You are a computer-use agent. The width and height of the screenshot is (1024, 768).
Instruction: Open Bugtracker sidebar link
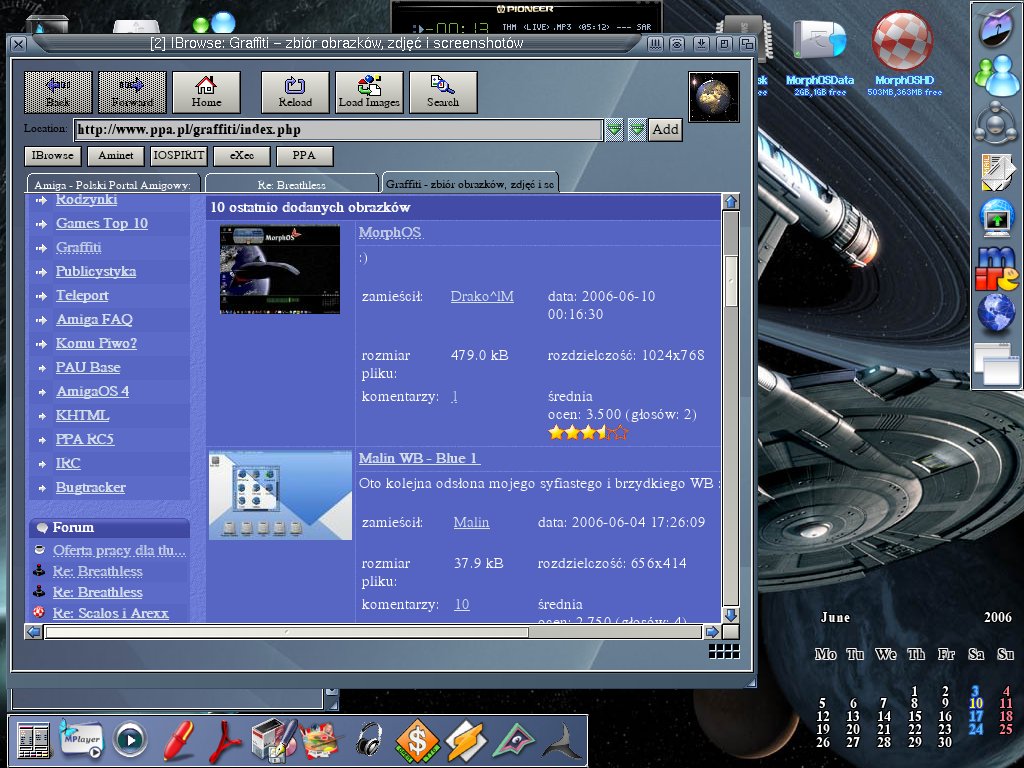(91, 487)
